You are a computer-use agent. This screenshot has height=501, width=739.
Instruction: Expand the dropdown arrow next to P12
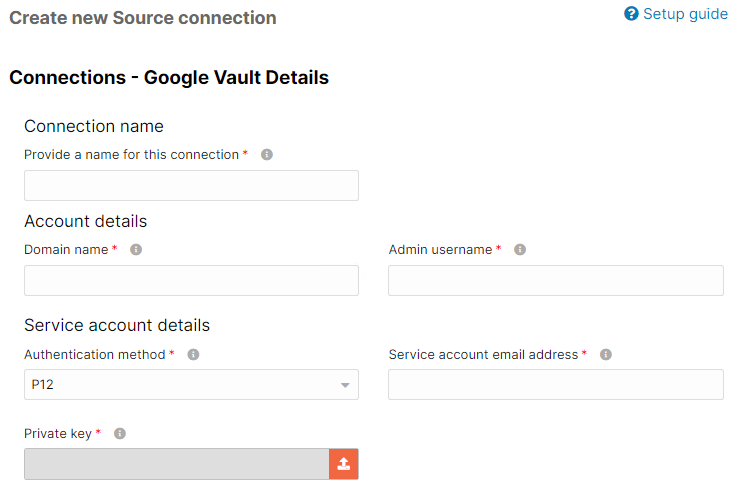(345, 385)
